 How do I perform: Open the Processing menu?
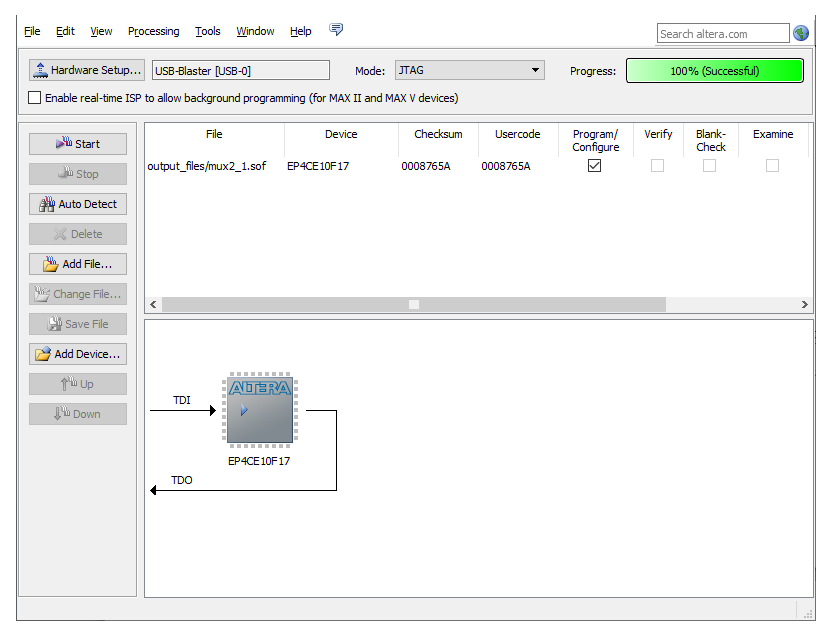pyautogui.click(x=153, y=31)
